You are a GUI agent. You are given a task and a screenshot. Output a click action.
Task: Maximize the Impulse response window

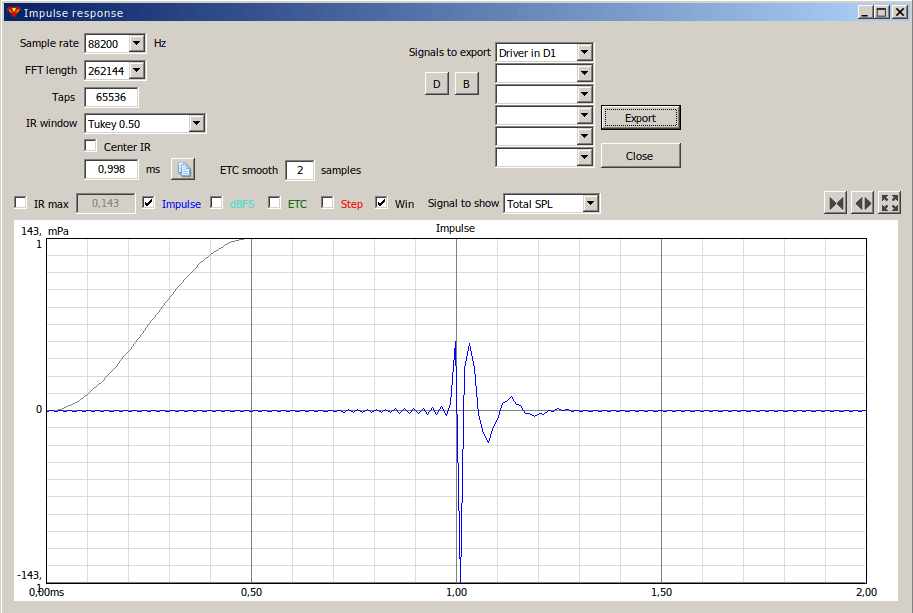882,12
